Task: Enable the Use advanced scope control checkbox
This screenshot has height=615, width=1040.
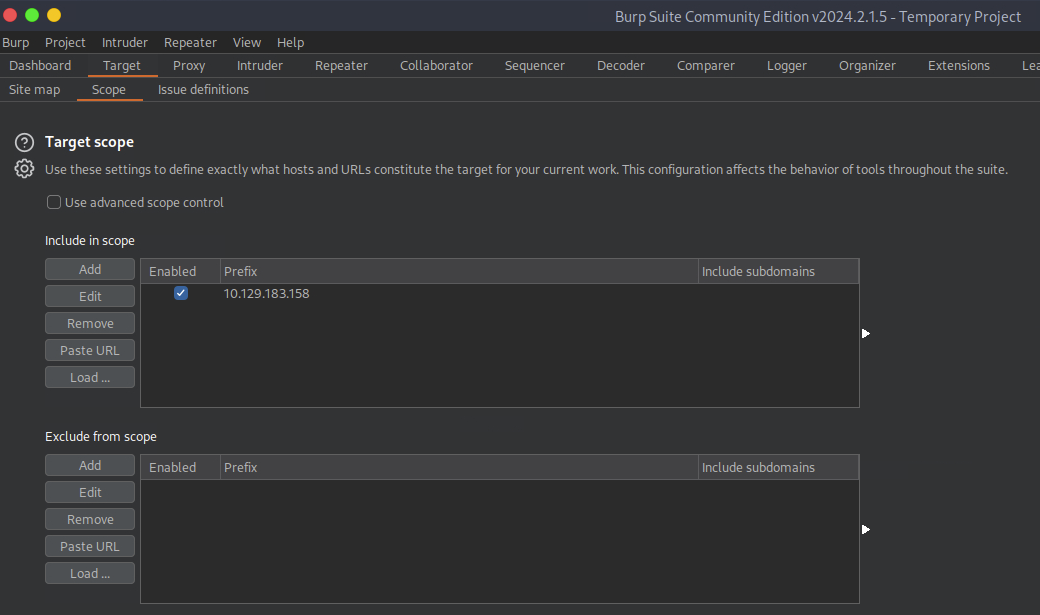Action: [x=54, y=203]
